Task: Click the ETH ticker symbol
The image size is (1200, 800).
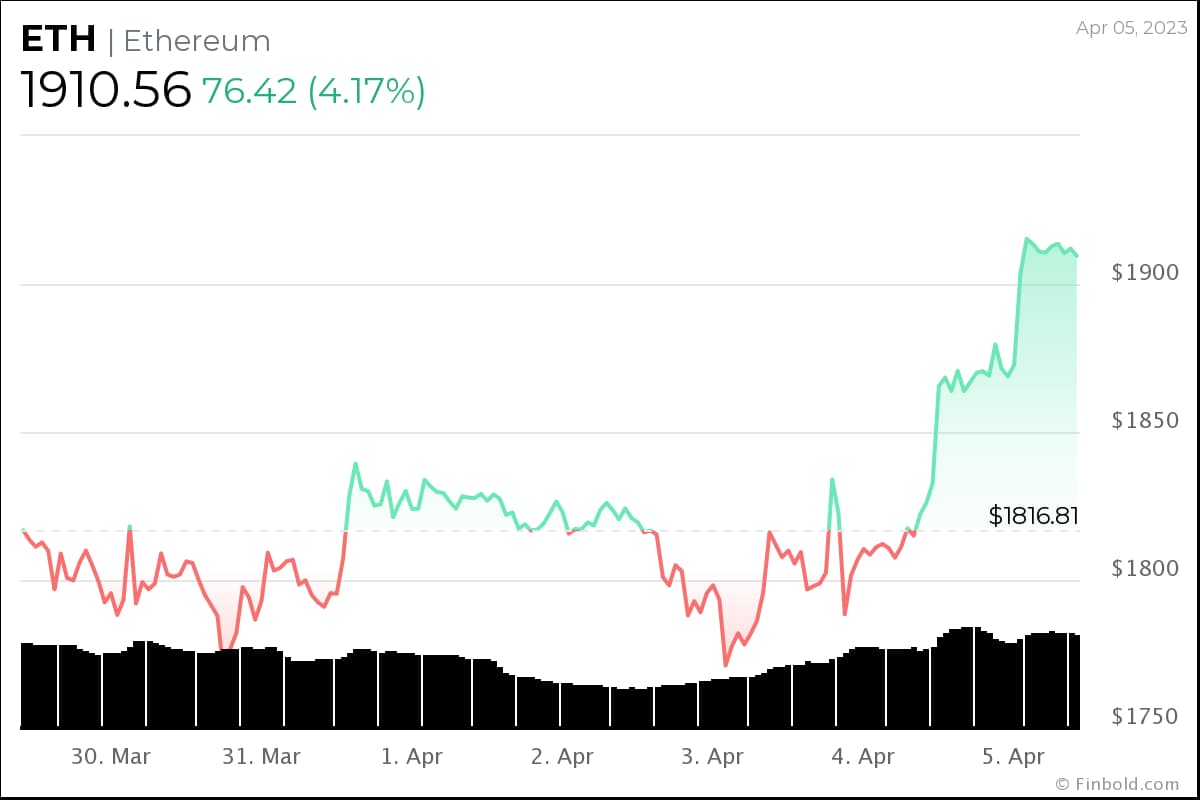Action: click(58, 41)
